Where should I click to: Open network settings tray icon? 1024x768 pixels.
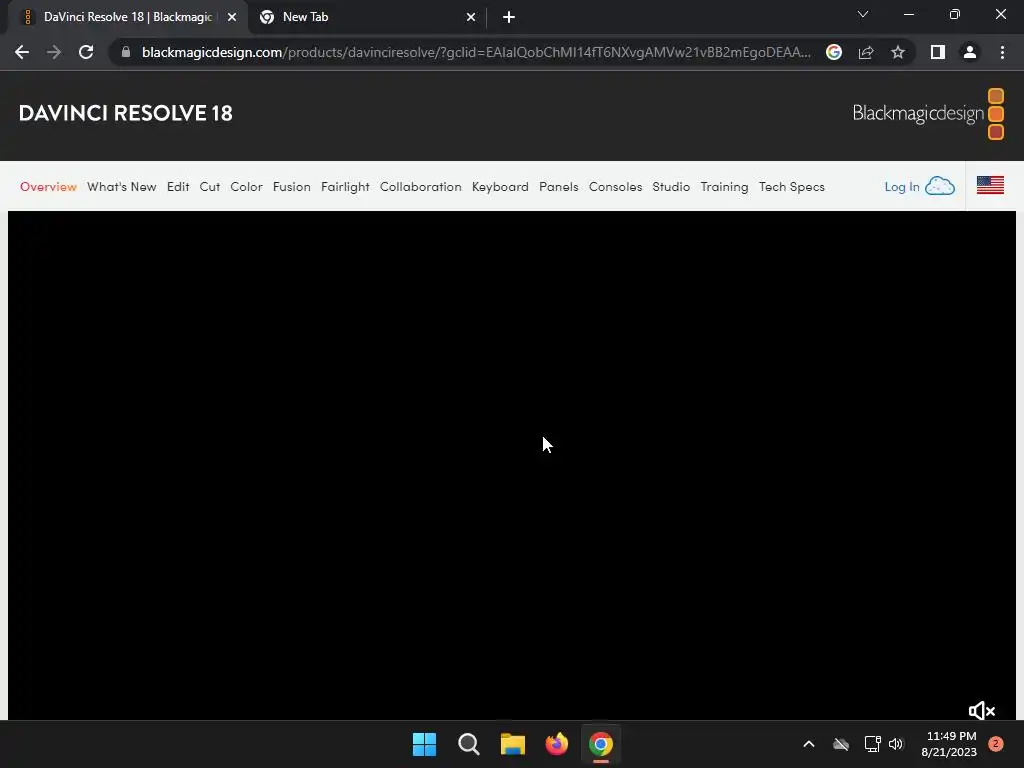tap(872, 744)
